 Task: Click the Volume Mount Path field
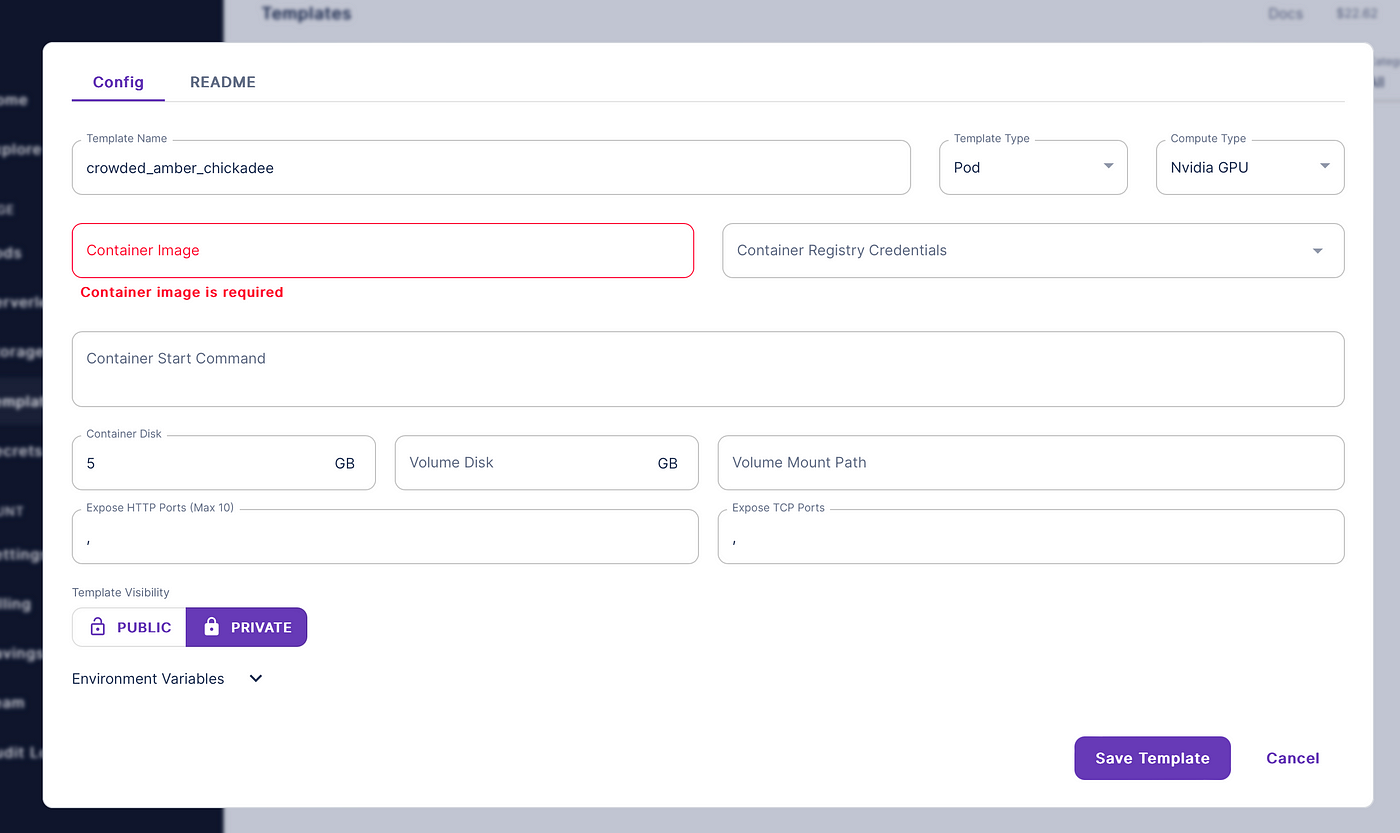[1031, 463]
